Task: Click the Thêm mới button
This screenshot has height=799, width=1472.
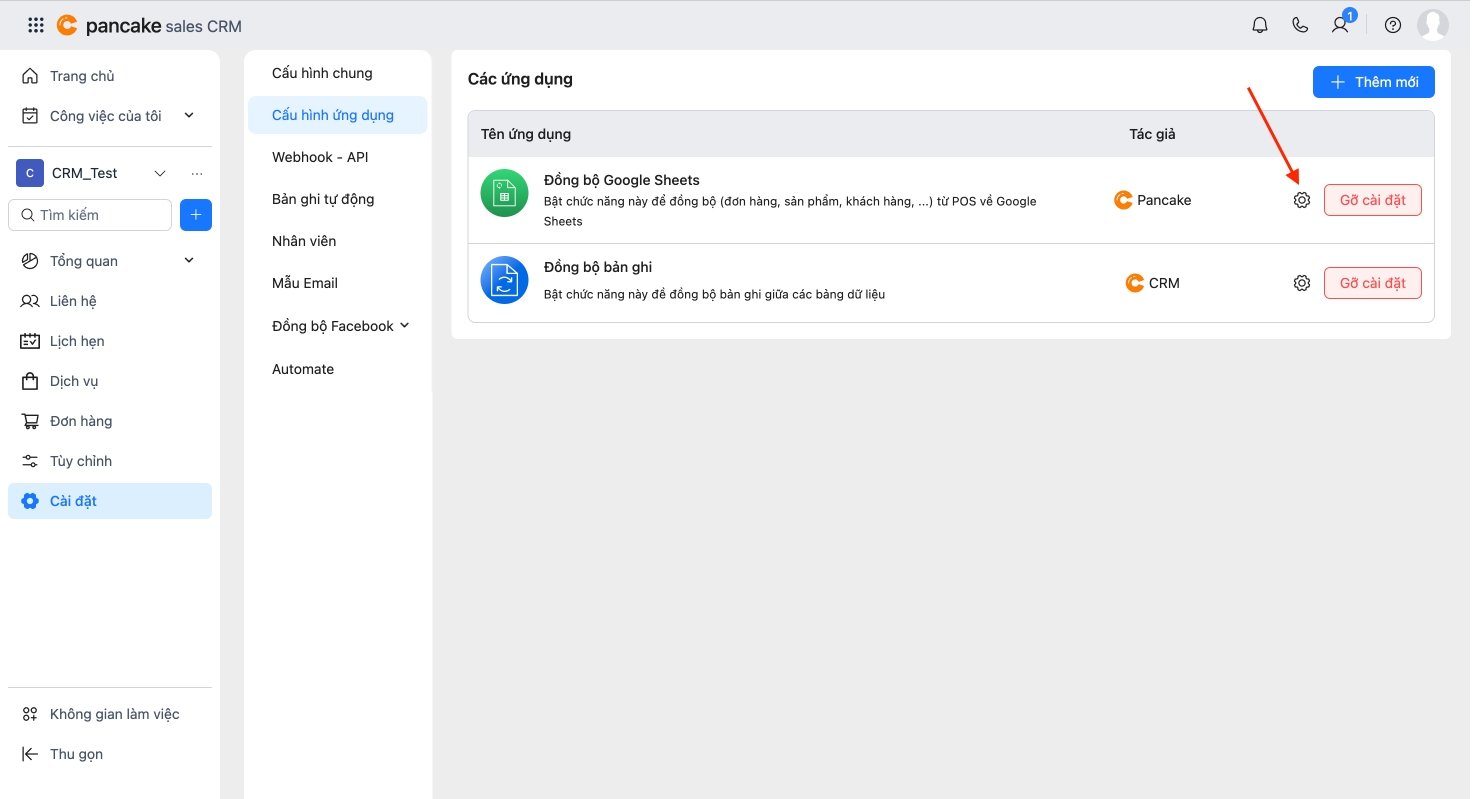Action: 1373,82
